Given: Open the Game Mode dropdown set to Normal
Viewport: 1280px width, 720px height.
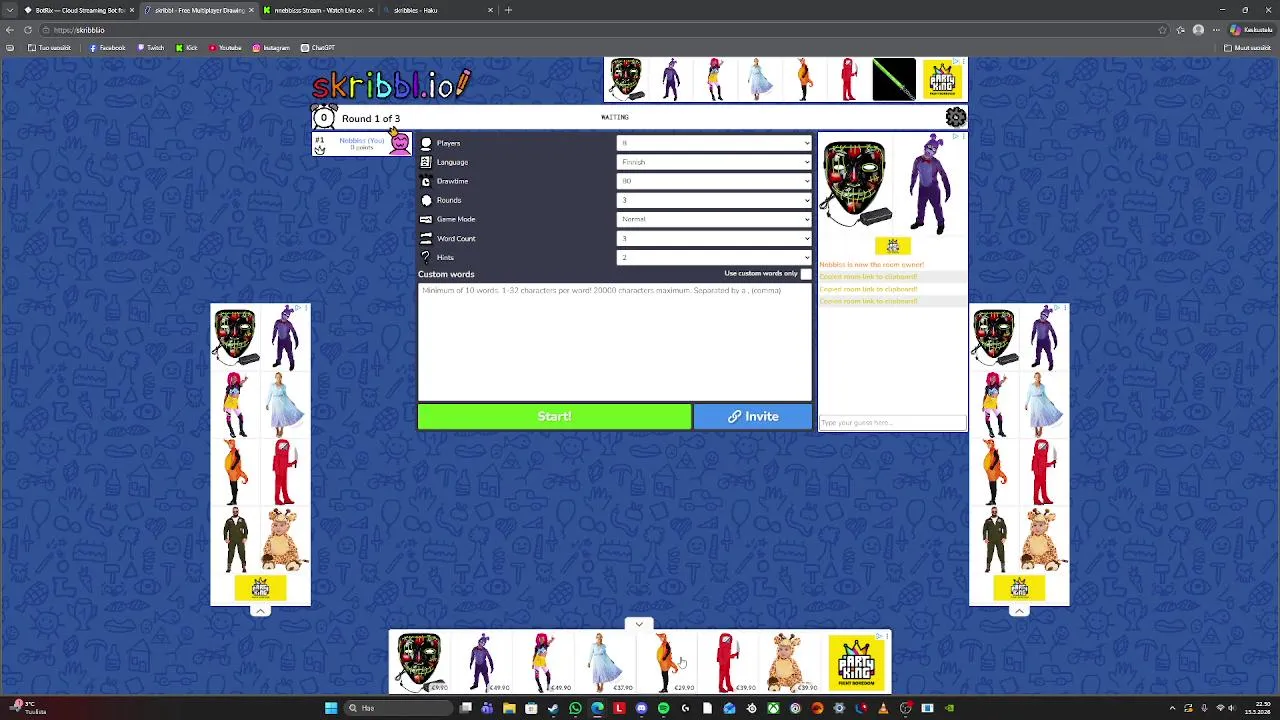Looking at the screenshot, I should click(x=714, y=219).
